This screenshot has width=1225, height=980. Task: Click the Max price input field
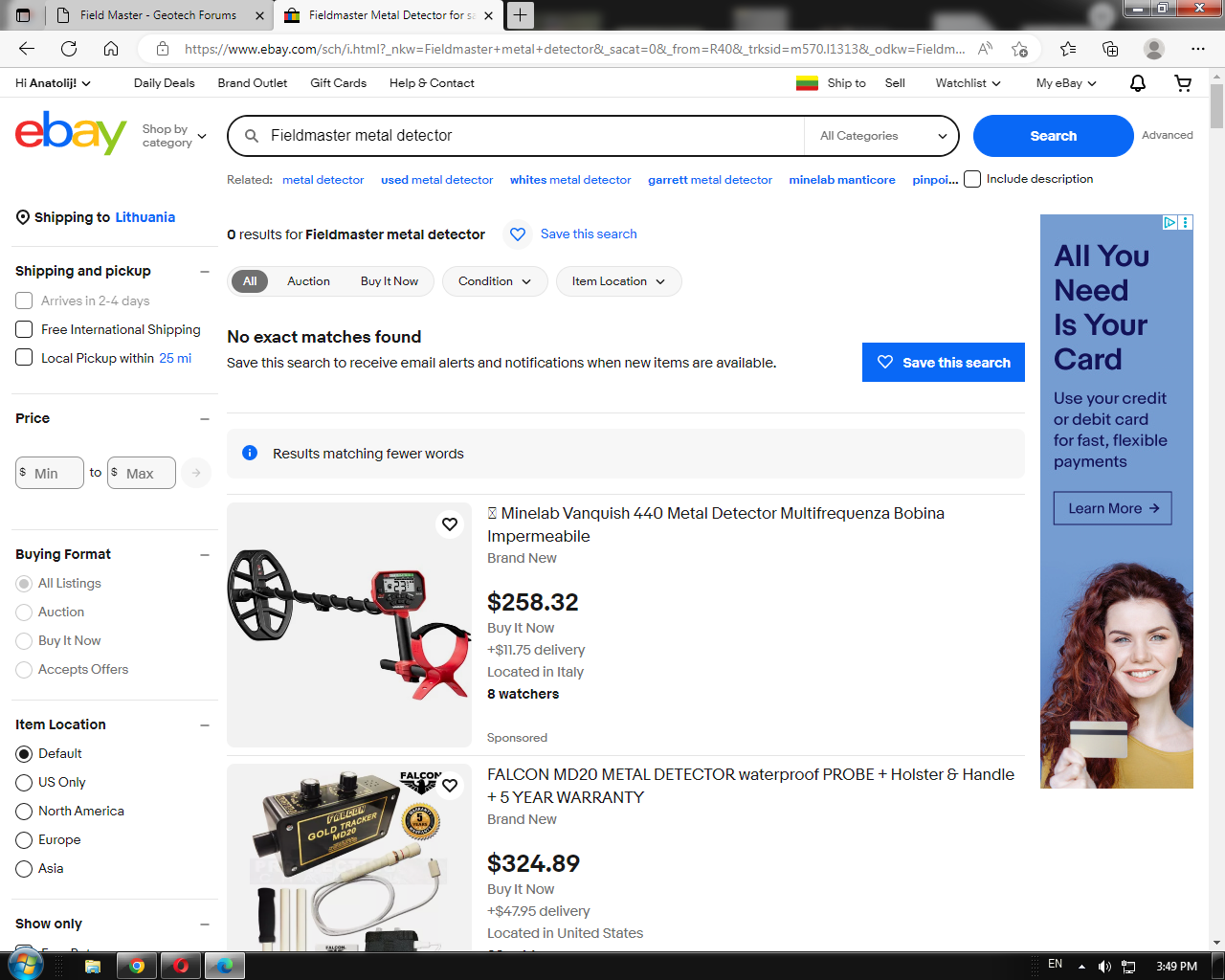142,473
